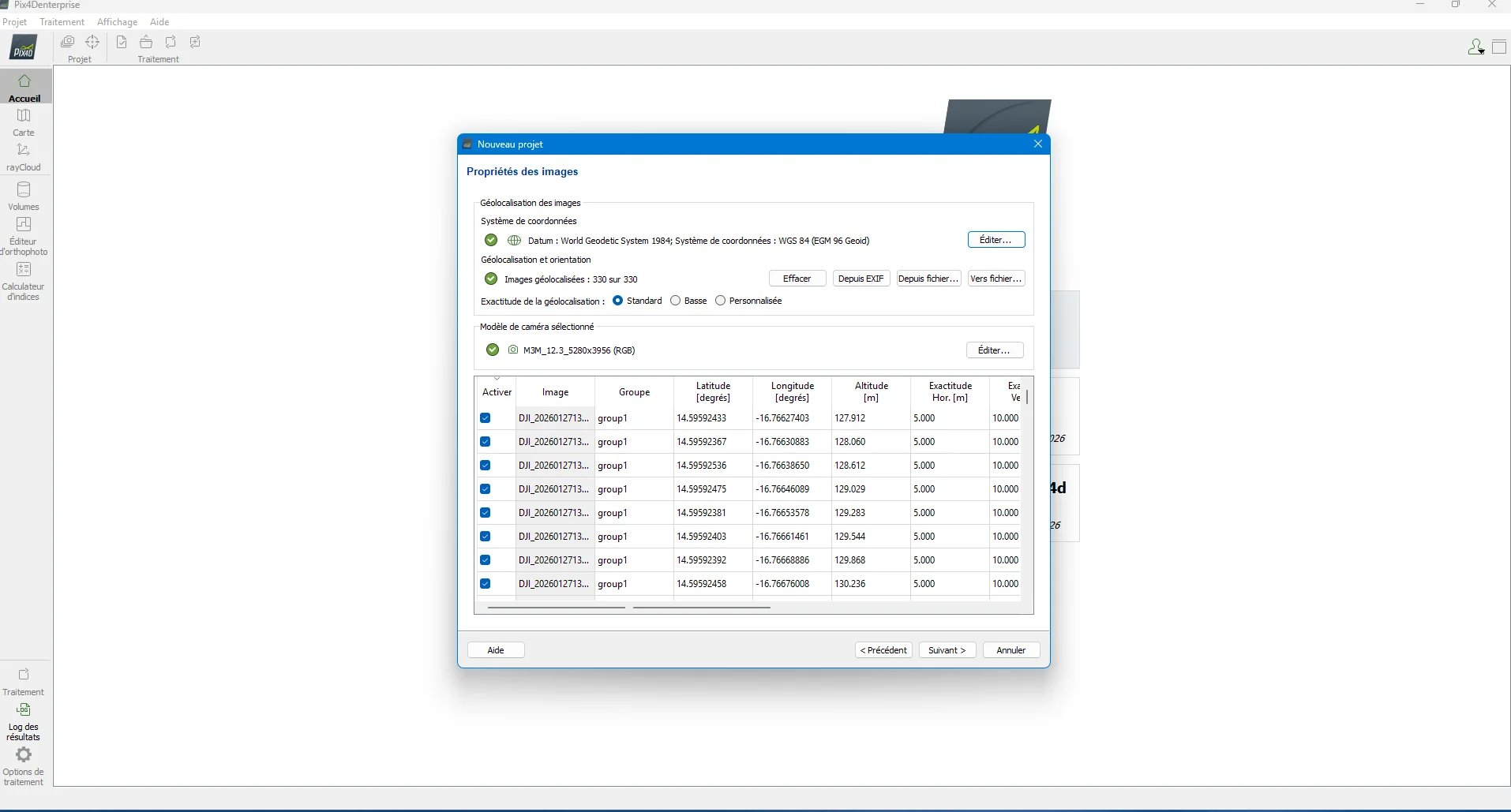Open the Éditeur d'orthophoto view

click(24, 236)
